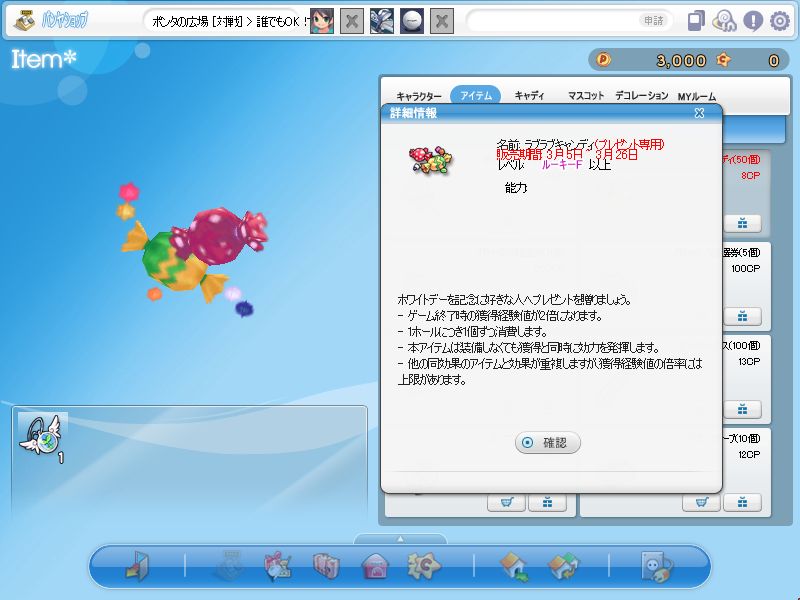Click the chat channel text ポンタの広場
Image resolution: width=800 pixels, height=600 pixels.
click(180, 21)
